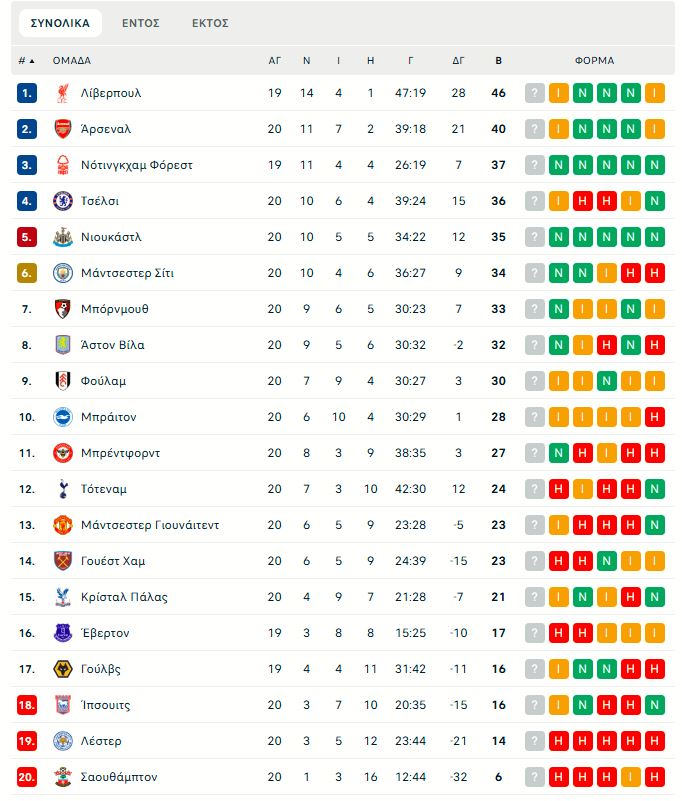Click the Liverpool club crest icon

point(63,93)
